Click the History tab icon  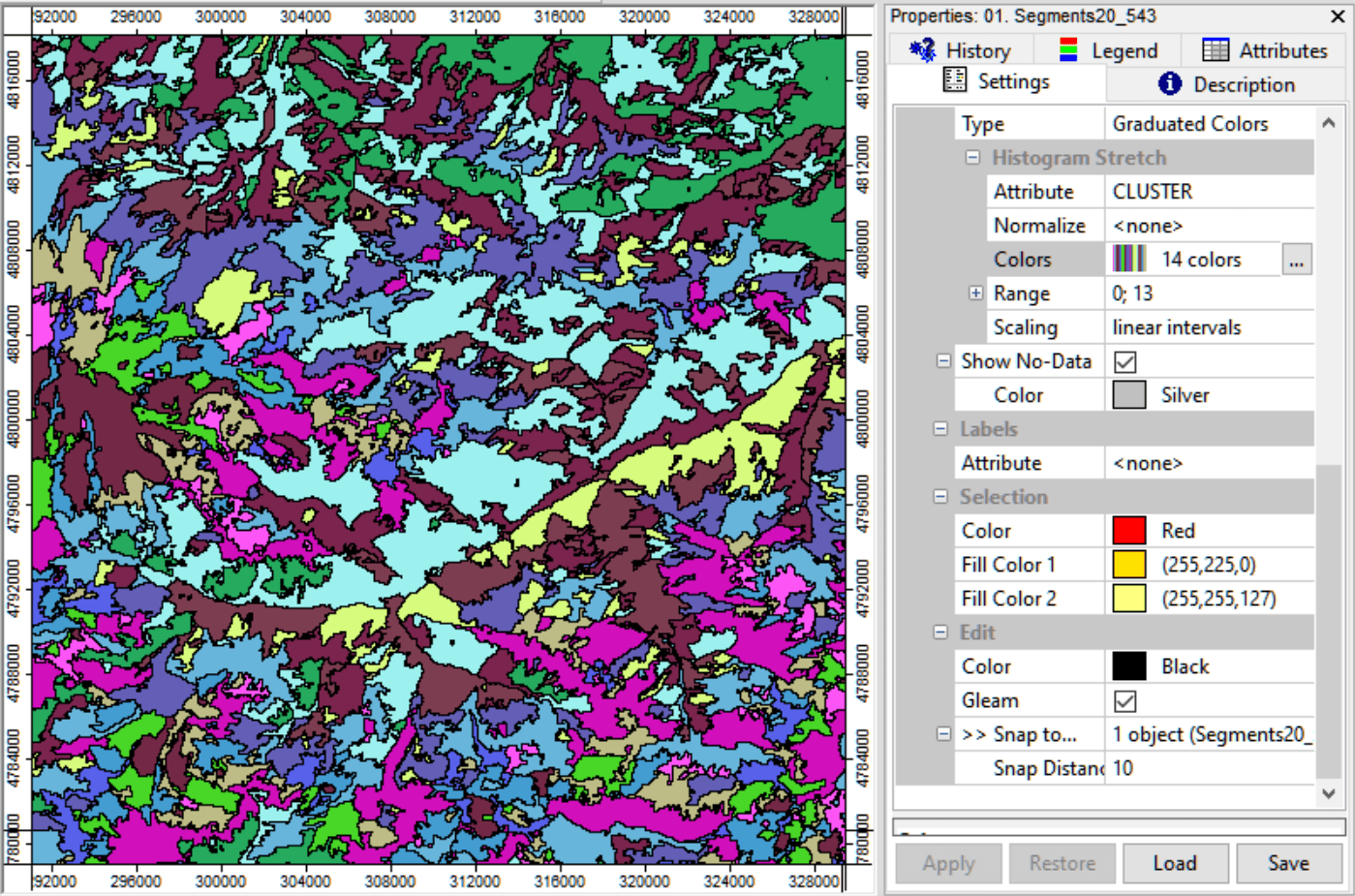click(922, 49)
